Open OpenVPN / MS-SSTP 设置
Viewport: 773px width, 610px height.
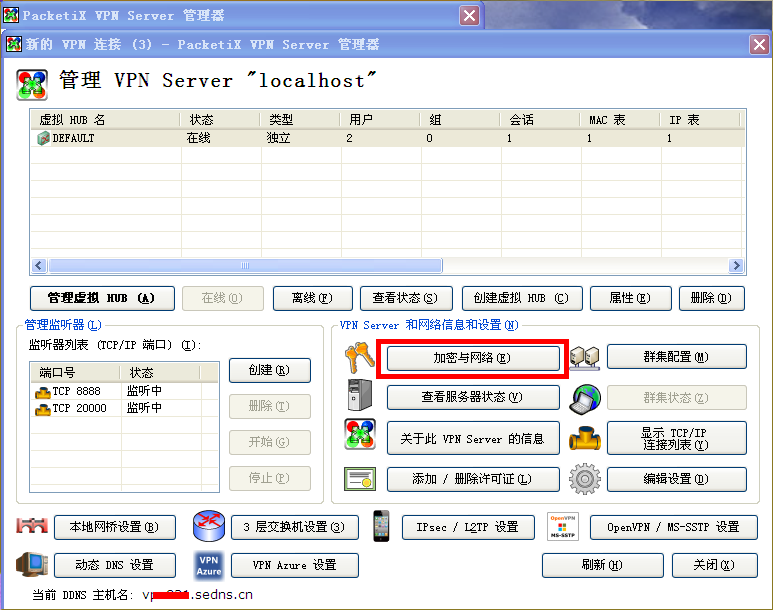pos(674,528)
